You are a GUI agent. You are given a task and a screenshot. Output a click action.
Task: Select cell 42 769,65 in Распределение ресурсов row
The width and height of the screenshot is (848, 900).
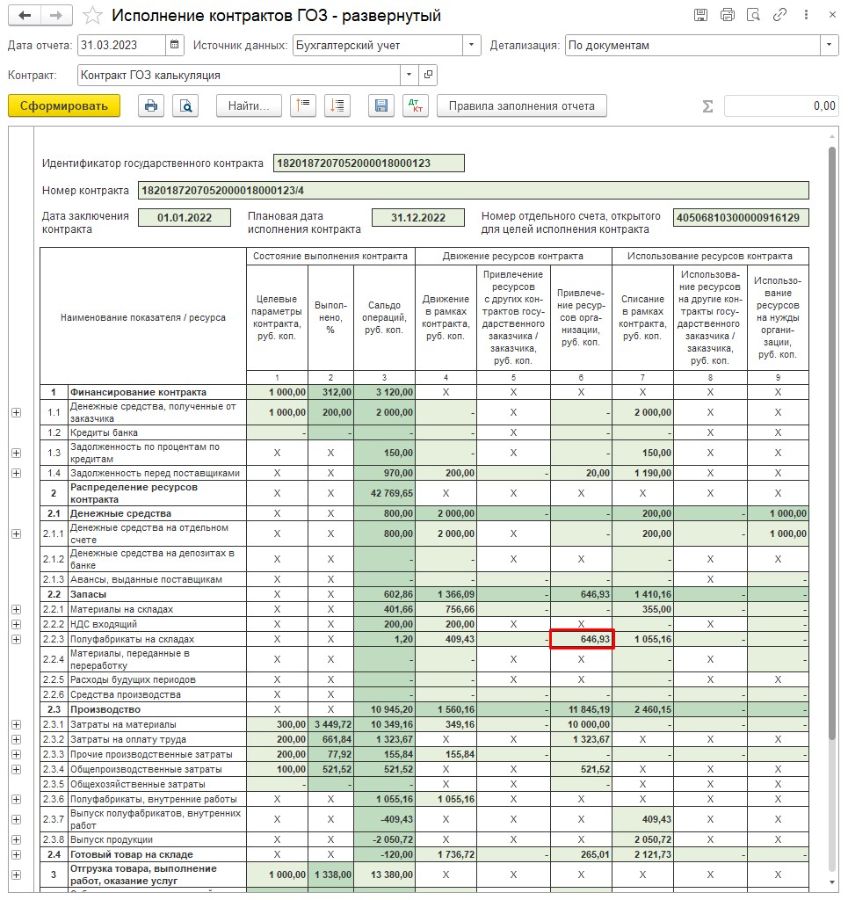pyautogui.click(x=384, y=493)
